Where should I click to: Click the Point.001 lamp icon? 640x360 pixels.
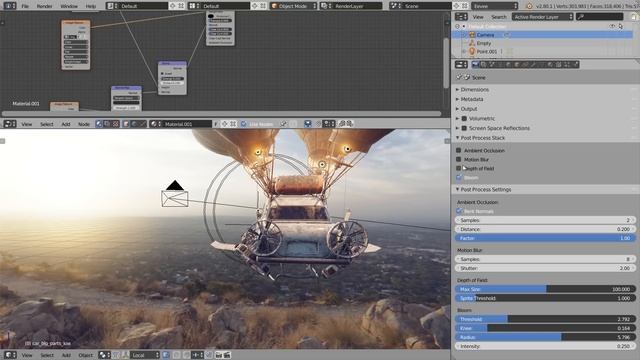(x=472, y=51)
